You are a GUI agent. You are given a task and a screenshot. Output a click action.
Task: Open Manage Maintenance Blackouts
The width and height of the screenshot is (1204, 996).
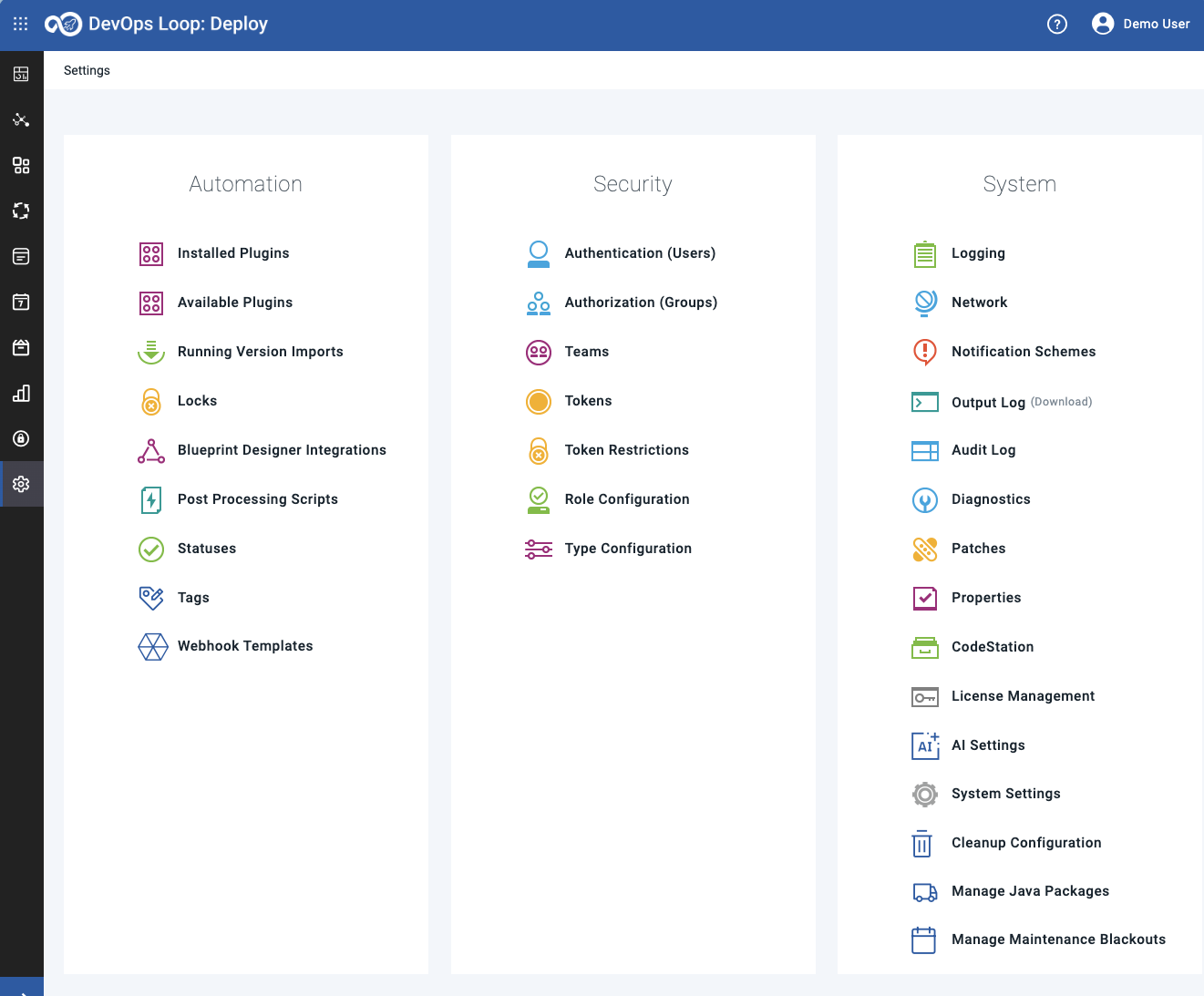pos(1058,939)
